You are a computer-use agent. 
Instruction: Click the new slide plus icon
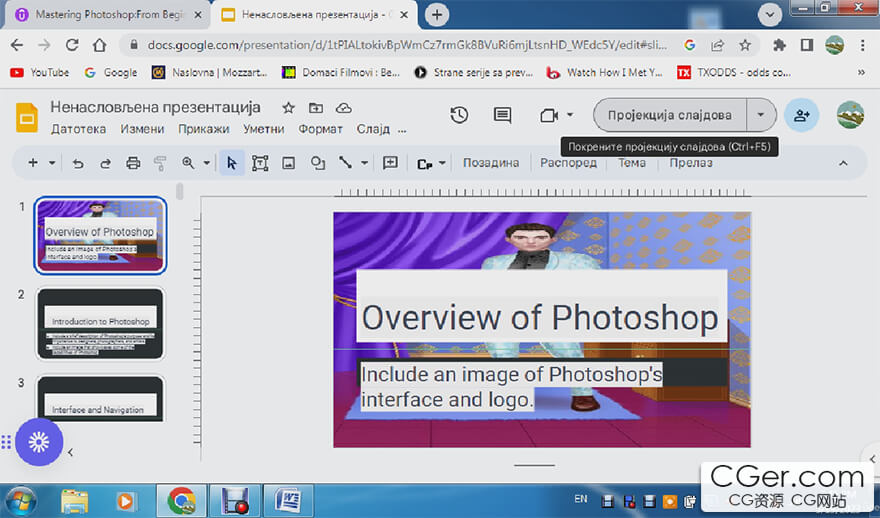(33, 163)
